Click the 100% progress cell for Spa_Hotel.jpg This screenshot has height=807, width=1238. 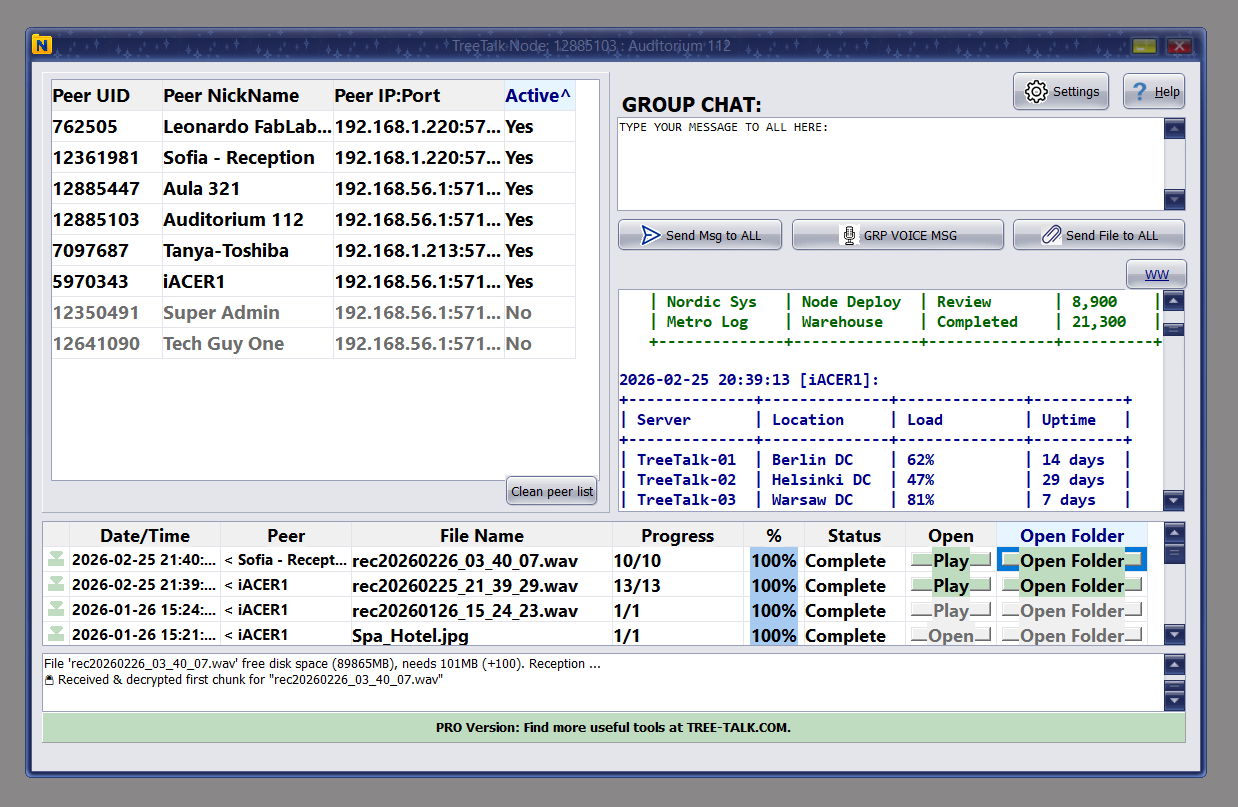pyautogui.click(x=774, y=635)
